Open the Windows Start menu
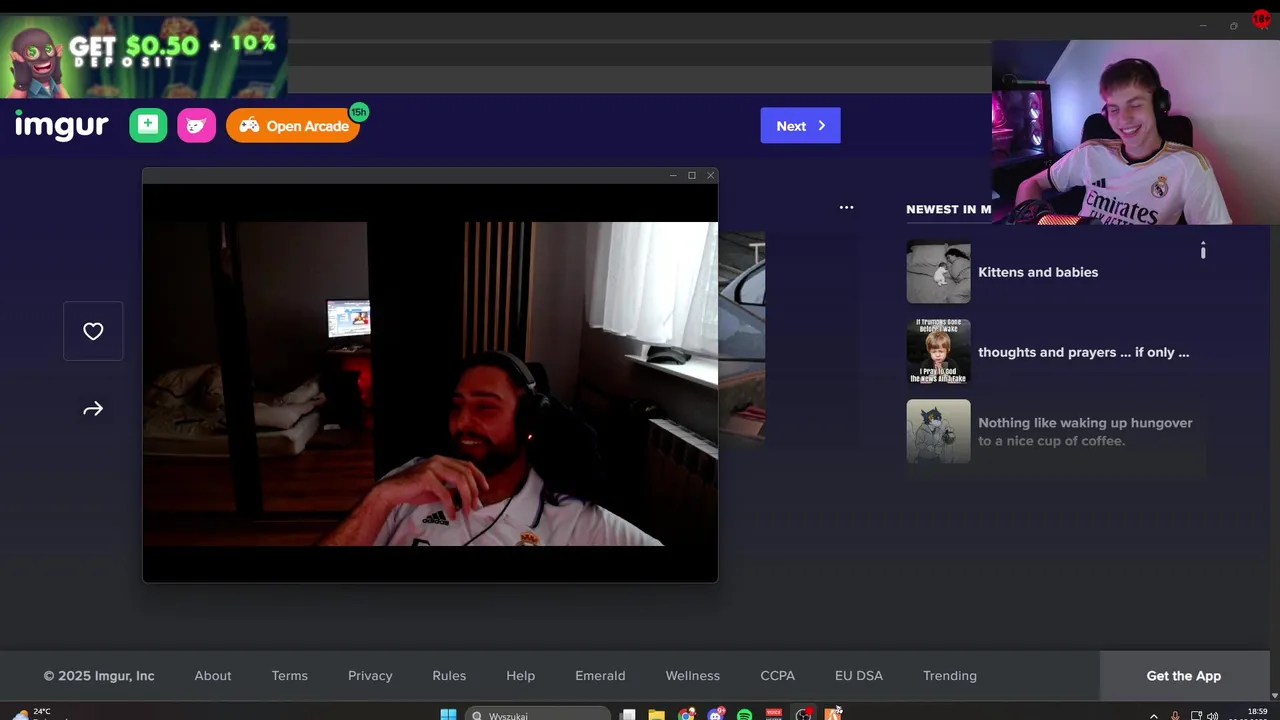The width and height of the screenshot is (1280, 720). click(448, 715)
